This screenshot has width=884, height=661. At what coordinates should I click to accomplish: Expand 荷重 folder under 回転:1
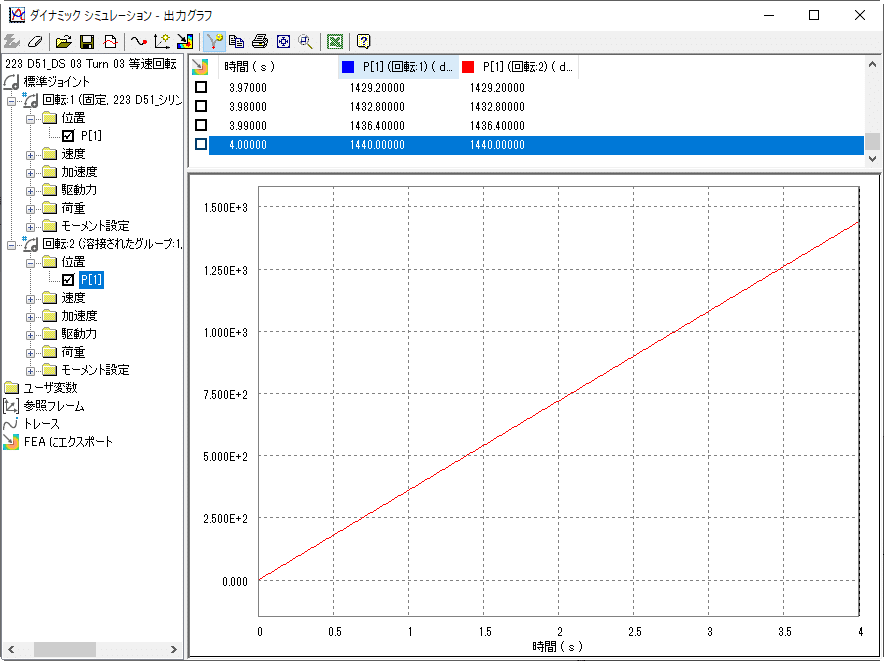pyautogui.click(x=30, y=209)
